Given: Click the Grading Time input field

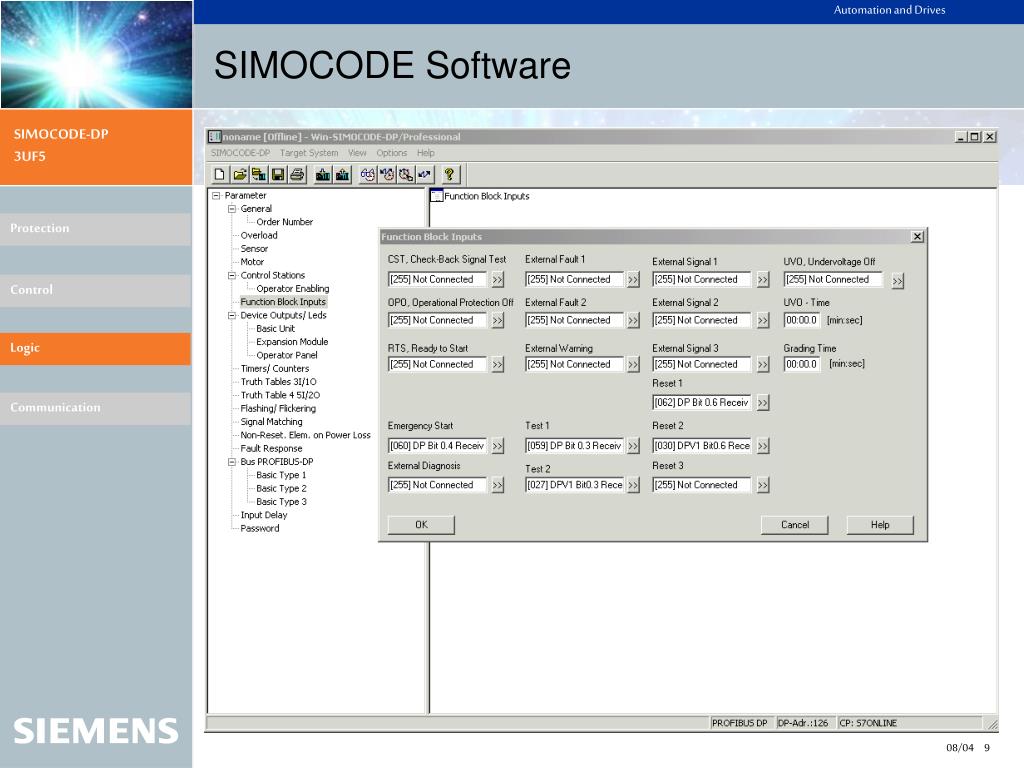Looking at the screenshot, I should point(801,364).
